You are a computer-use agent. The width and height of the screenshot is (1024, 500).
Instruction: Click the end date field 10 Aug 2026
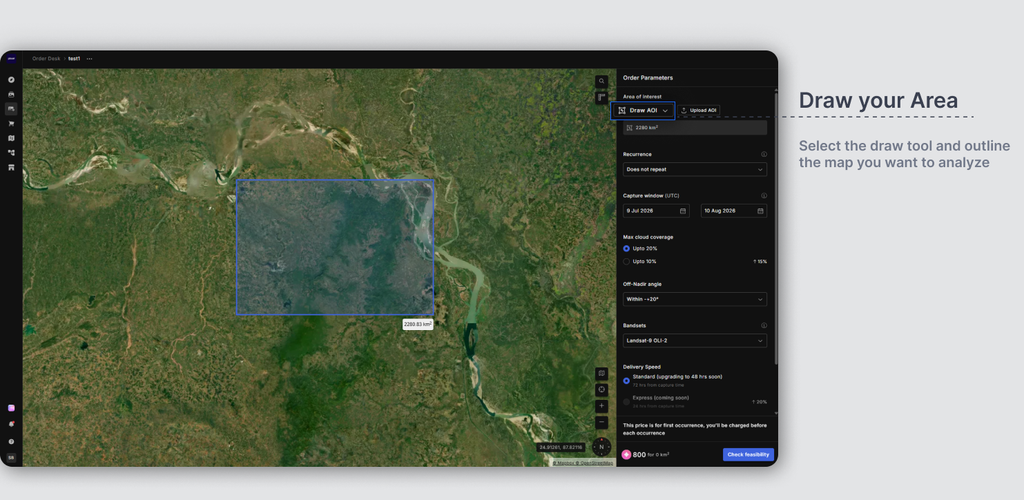tap(733, 211)
